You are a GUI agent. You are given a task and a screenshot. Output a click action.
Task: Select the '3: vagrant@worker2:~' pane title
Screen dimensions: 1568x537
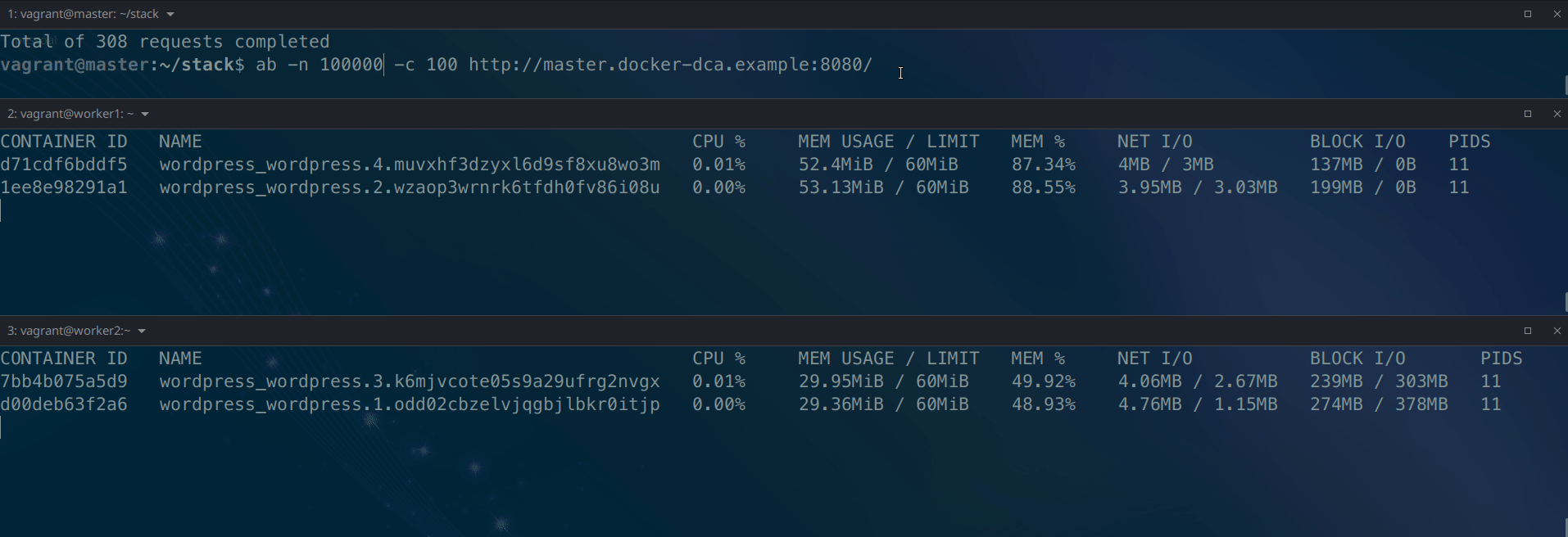(x=69, y=331)
